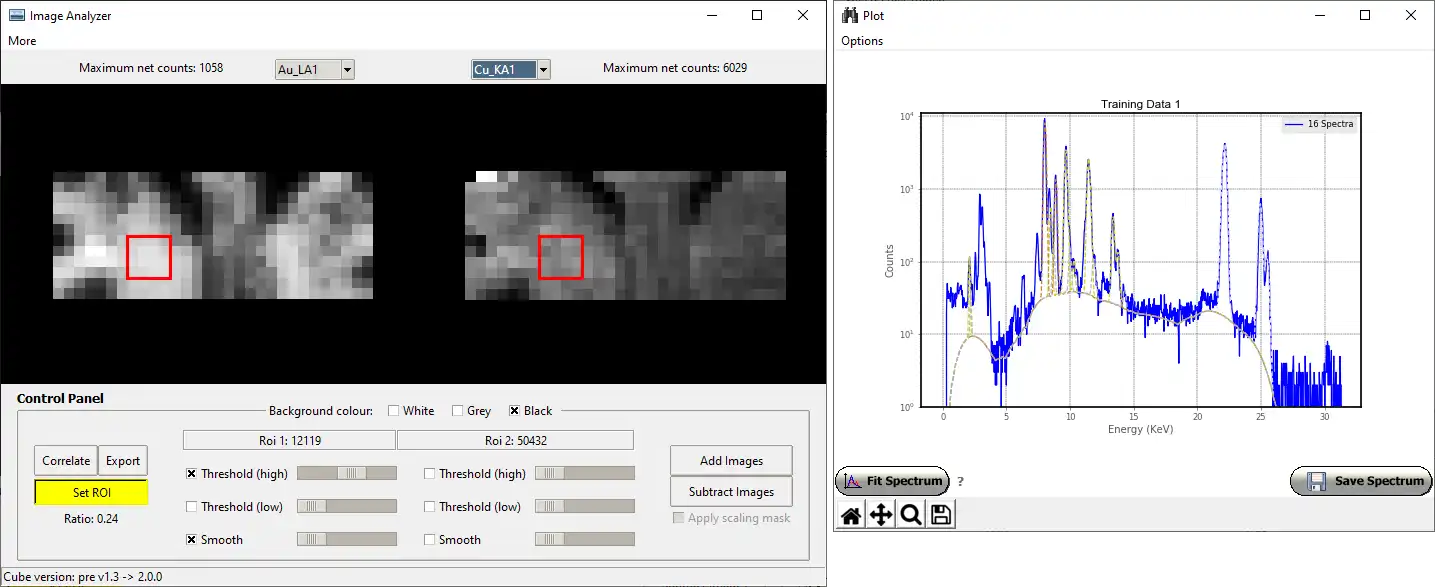The image size is (1435, 587).
Task: Enable Threshold (low) for Roi 2
Action: click(x=430, y=507)
